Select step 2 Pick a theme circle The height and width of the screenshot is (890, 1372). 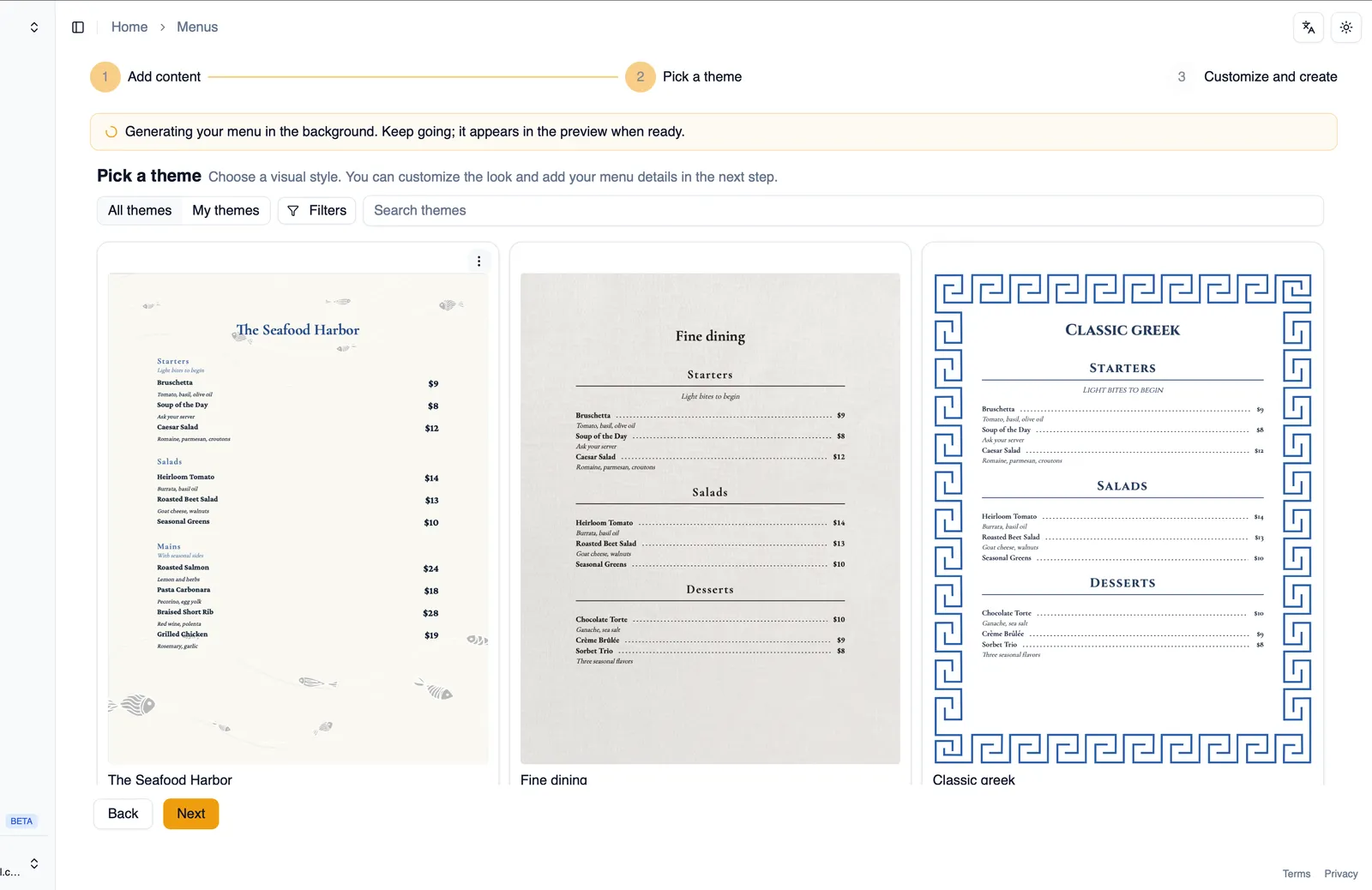641,77
